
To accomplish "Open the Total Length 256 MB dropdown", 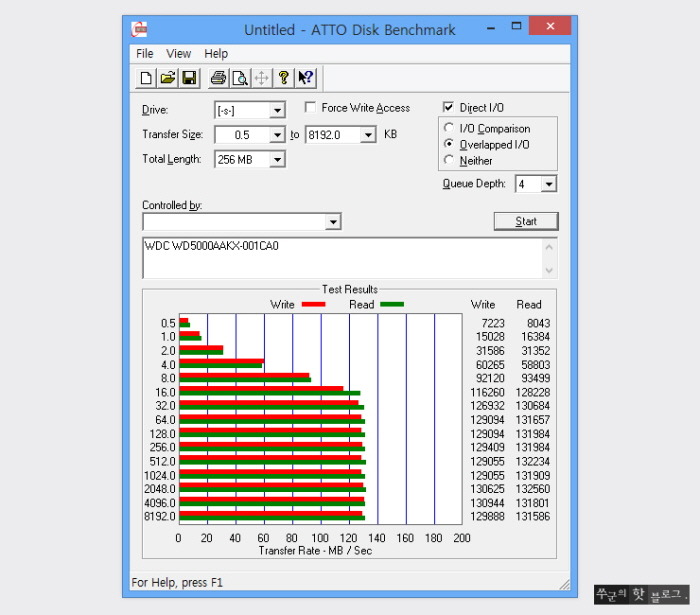I will coord(277,160).
